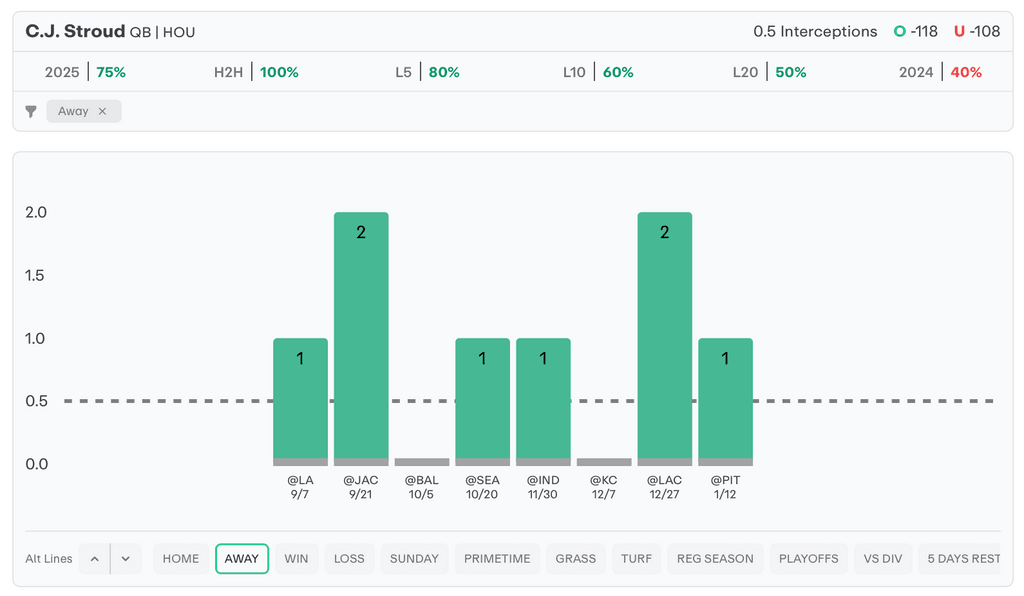Filter by SUNDAY games
Screen dimensions: 1024x596
[x=414, y=559]
